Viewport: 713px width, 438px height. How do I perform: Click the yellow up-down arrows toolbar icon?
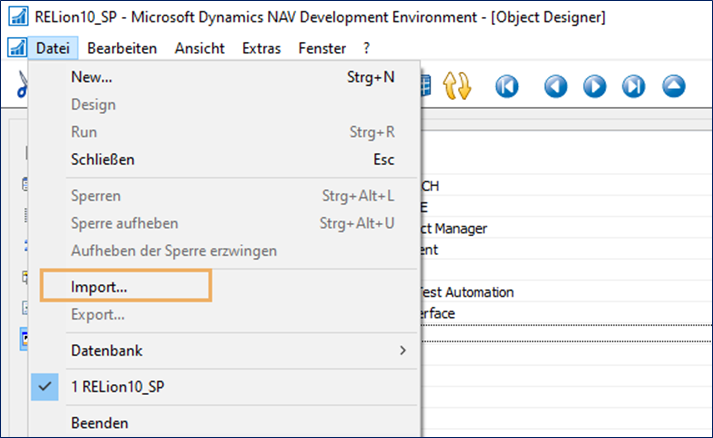458,86
